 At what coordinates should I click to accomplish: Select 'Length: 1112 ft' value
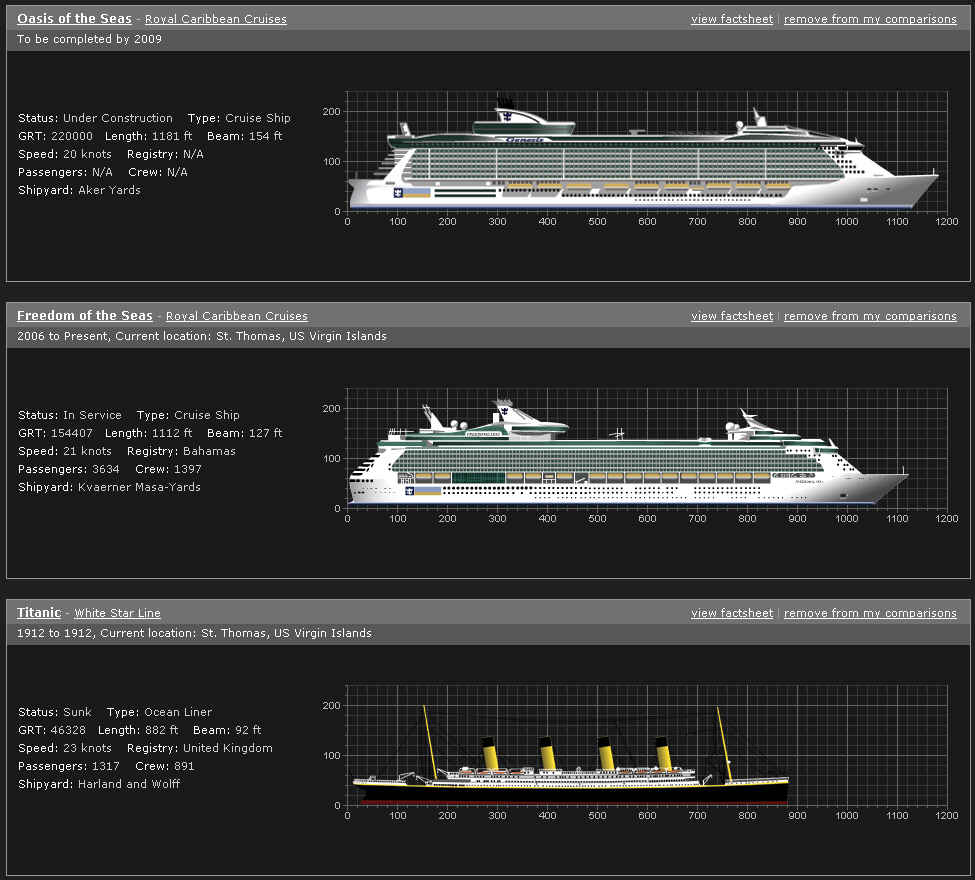pos(148,433)
